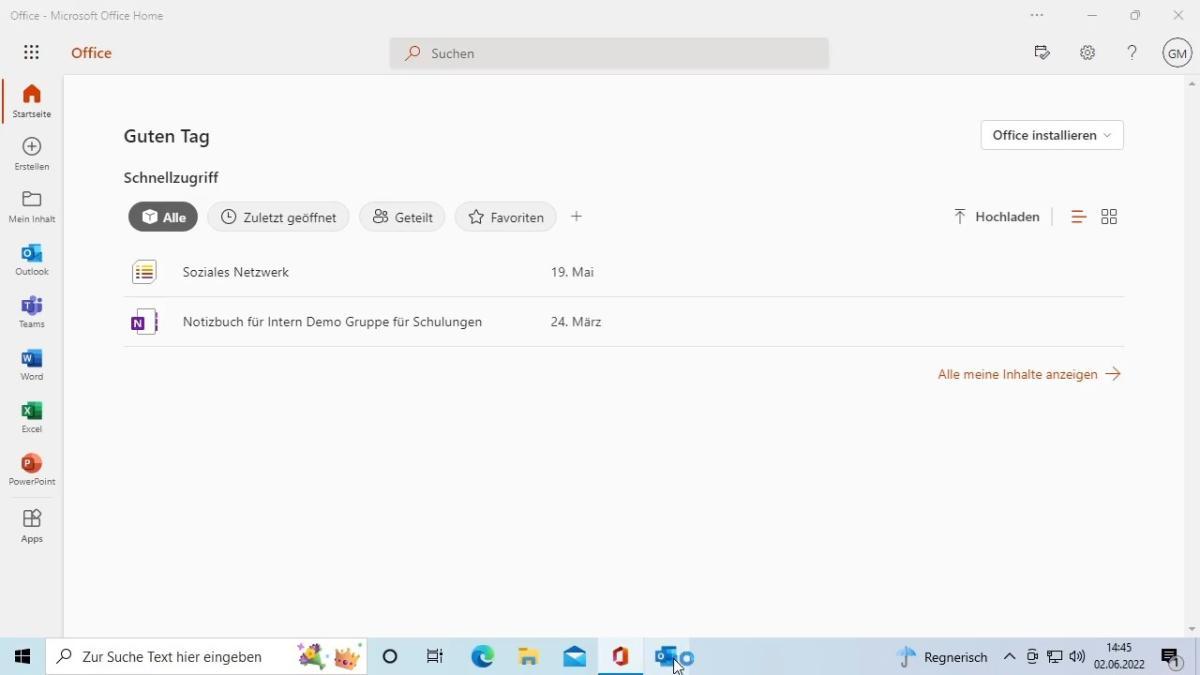Launch Teams from the sidebar
Screen dimensions: 1200x675
pyautogui.click(x=32, y=311)
